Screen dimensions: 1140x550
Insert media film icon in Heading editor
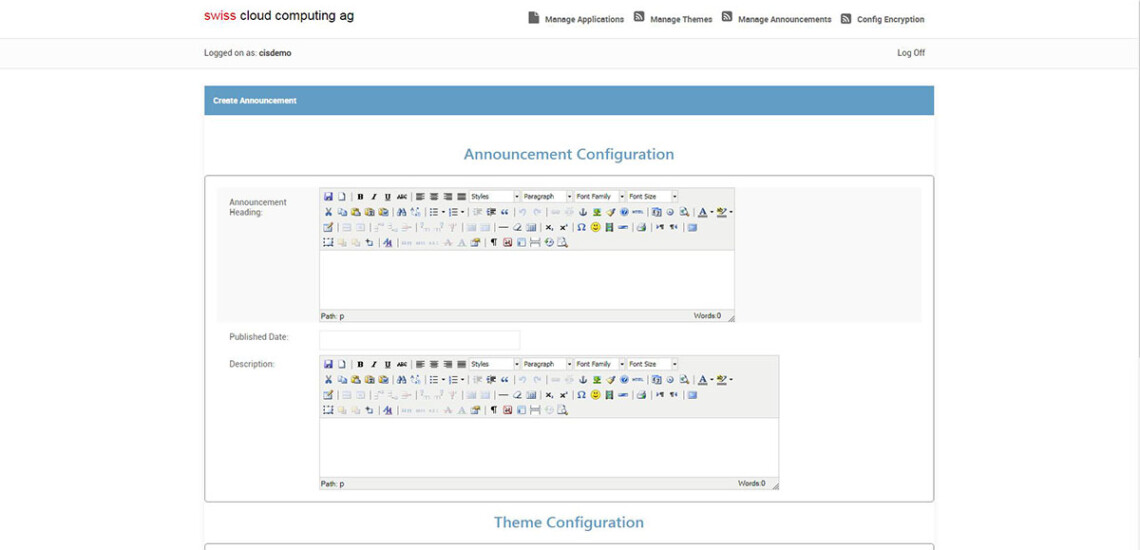point(609,228)
